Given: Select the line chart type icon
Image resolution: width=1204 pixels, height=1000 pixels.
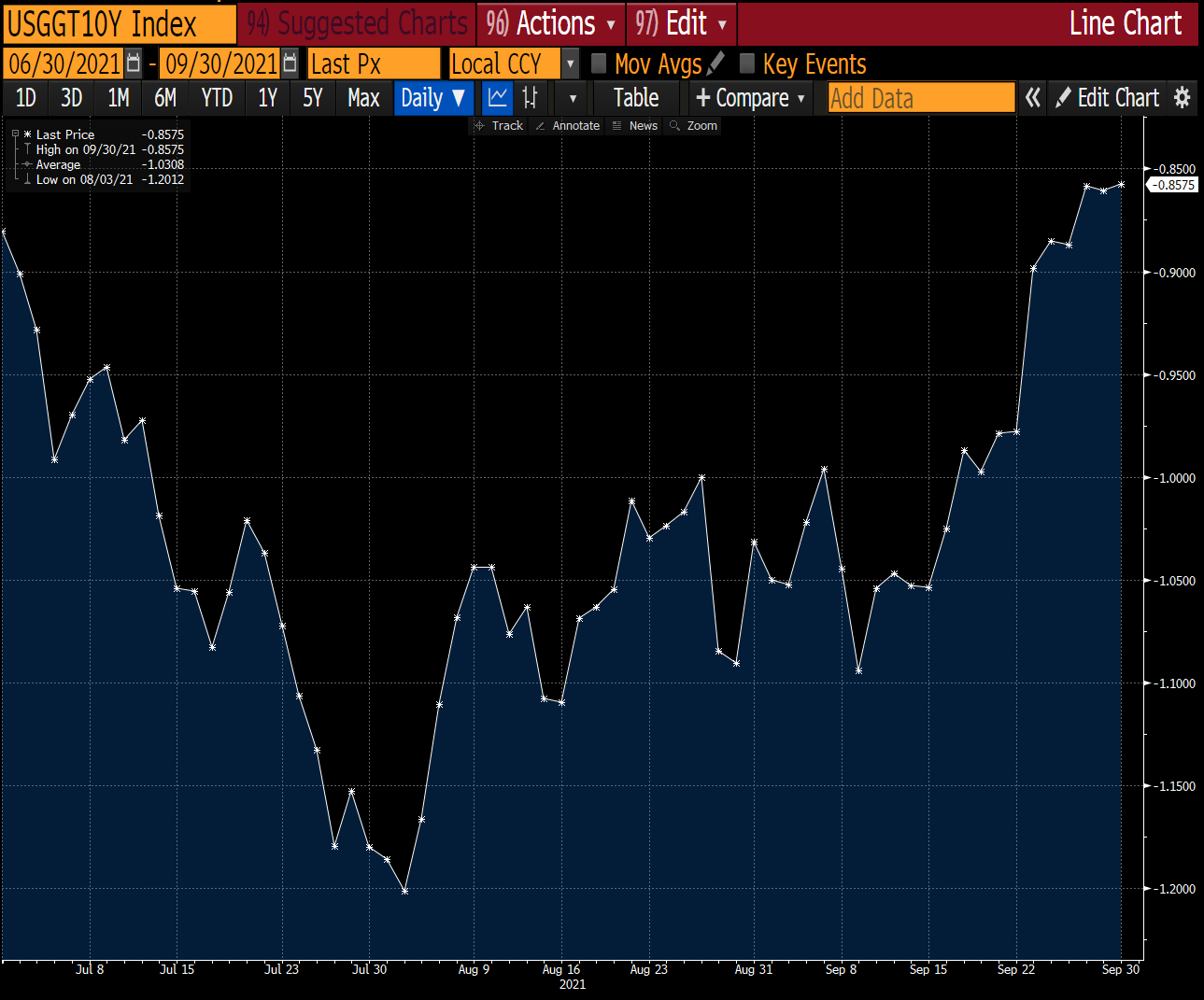Looking at the screenshot, I should [498, 98].
